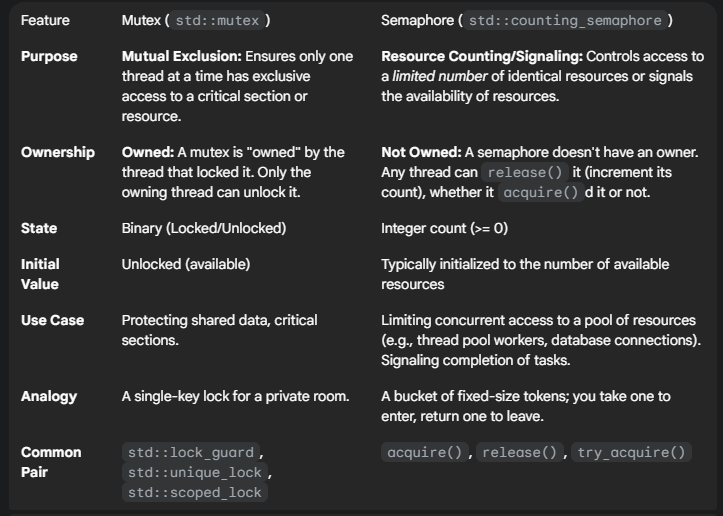Click the try_acquire() code chip

632,452
